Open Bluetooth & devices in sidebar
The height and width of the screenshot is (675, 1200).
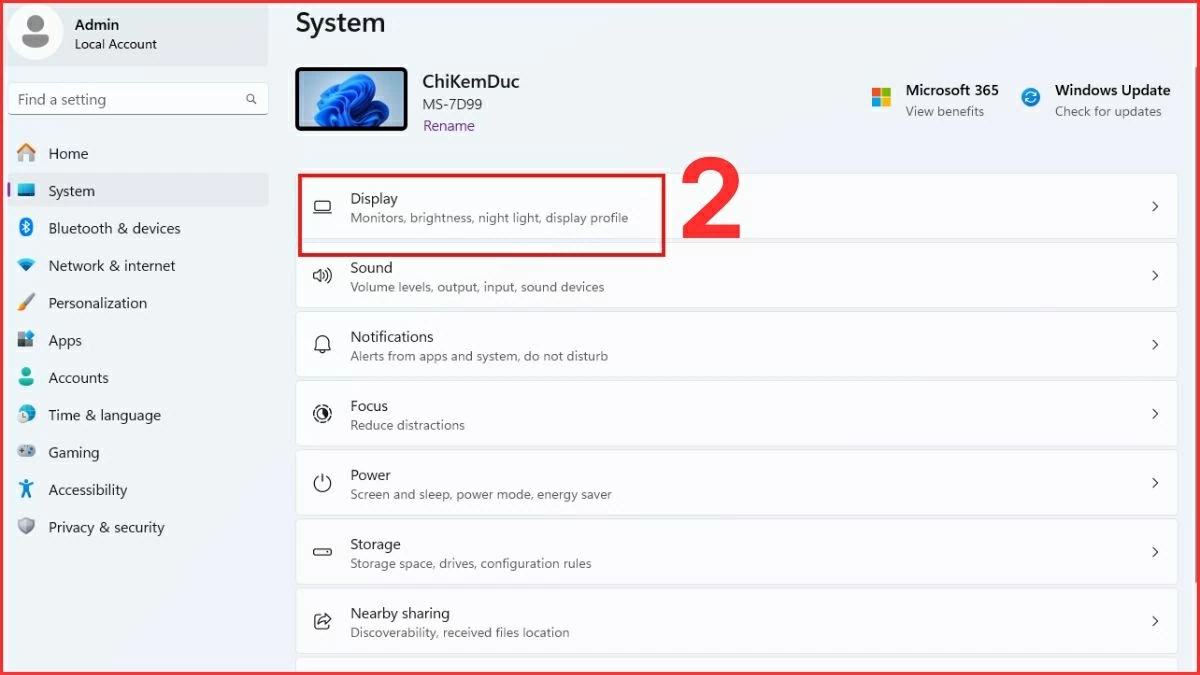(114, 228)
